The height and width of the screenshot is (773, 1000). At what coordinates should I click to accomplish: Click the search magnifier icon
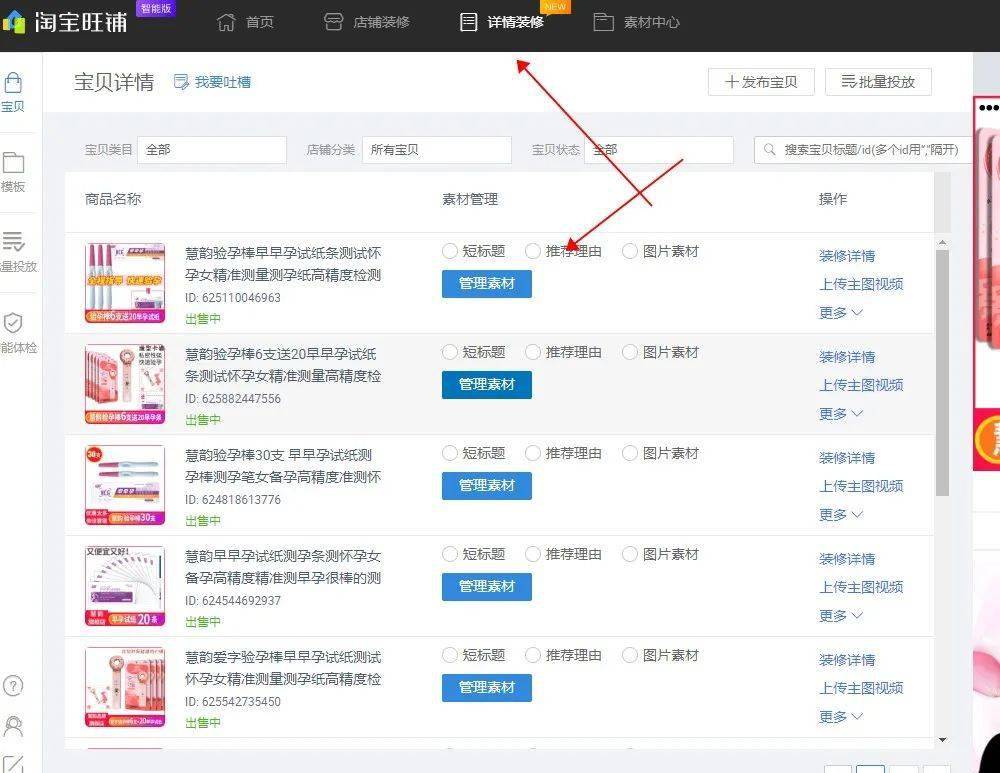(770, 149)
